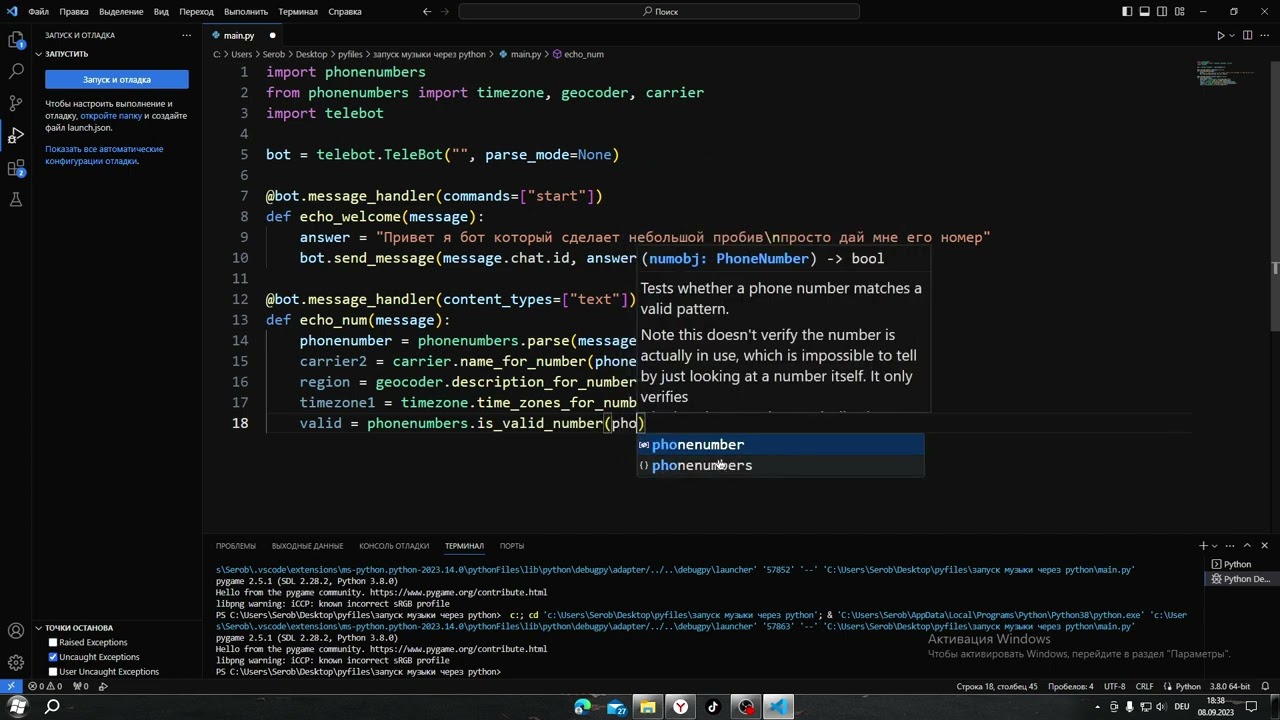The image size is (1280, 720).
Task: Open the Терминал menu
Action: pos(298,11)
